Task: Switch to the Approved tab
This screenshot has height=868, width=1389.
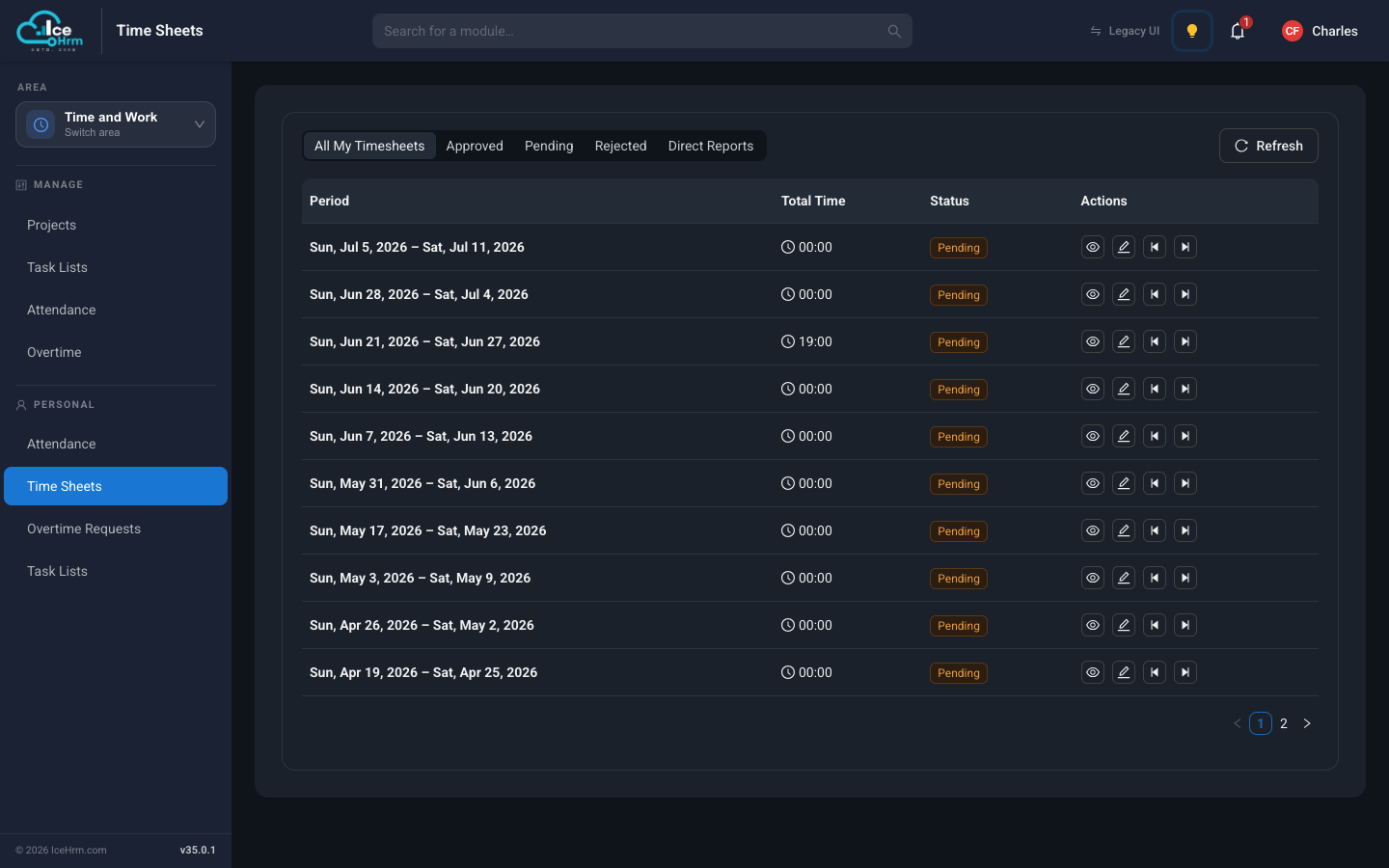Action: point(475,146)
